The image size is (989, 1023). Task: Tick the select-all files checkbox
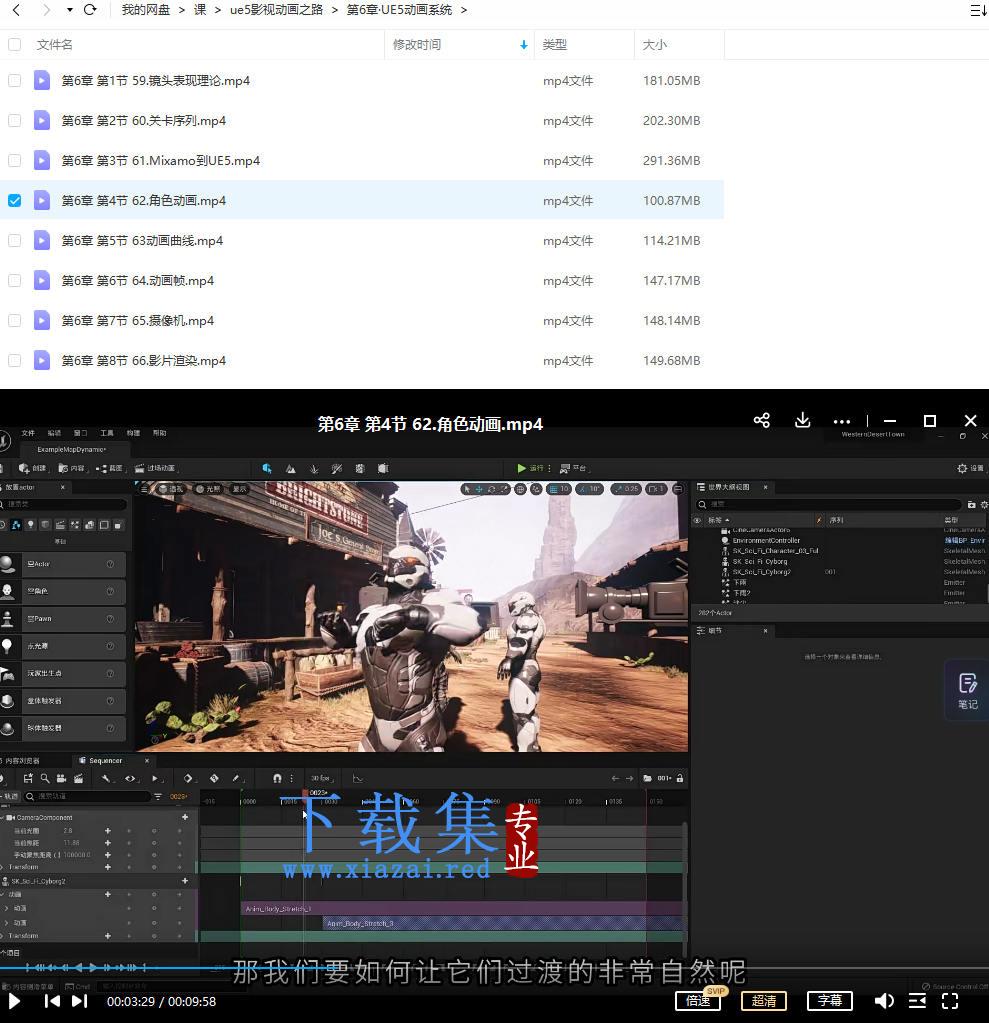14,44
